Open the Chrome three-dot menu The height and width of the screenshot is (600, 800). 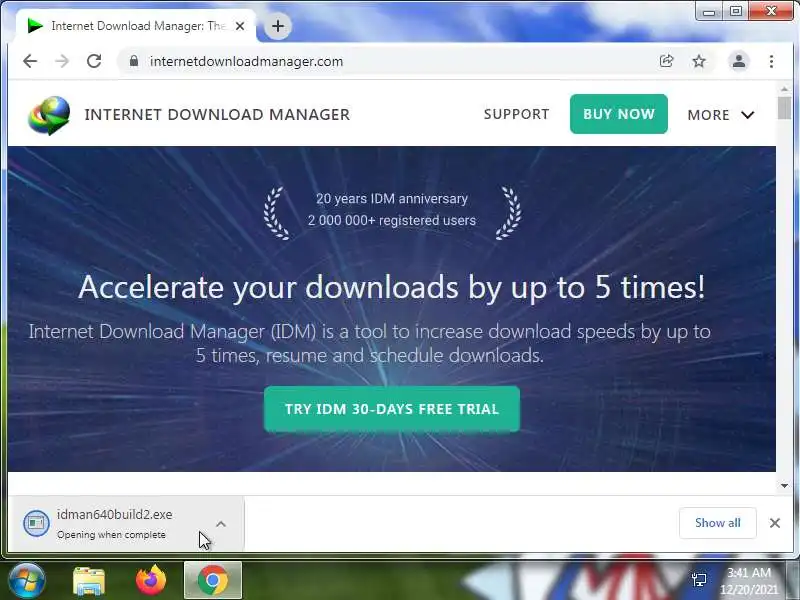(x=771, y=61)
